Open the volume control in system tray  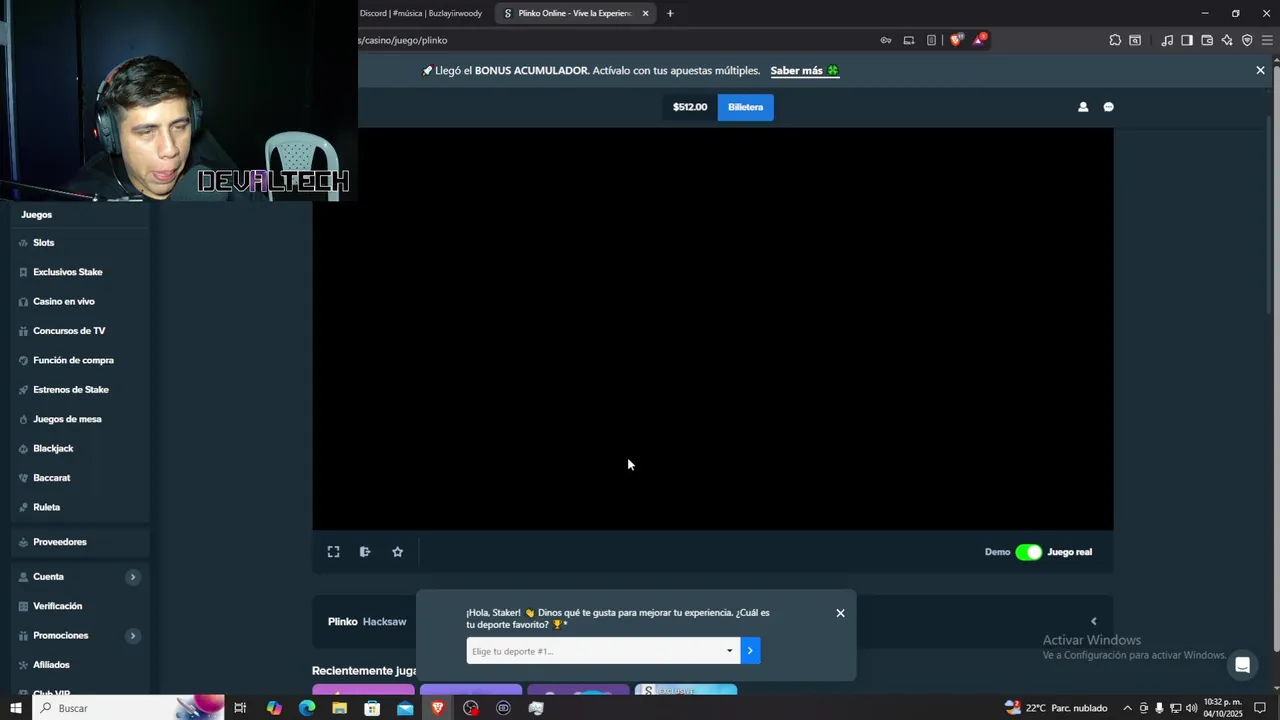[x=1192, y=708]
